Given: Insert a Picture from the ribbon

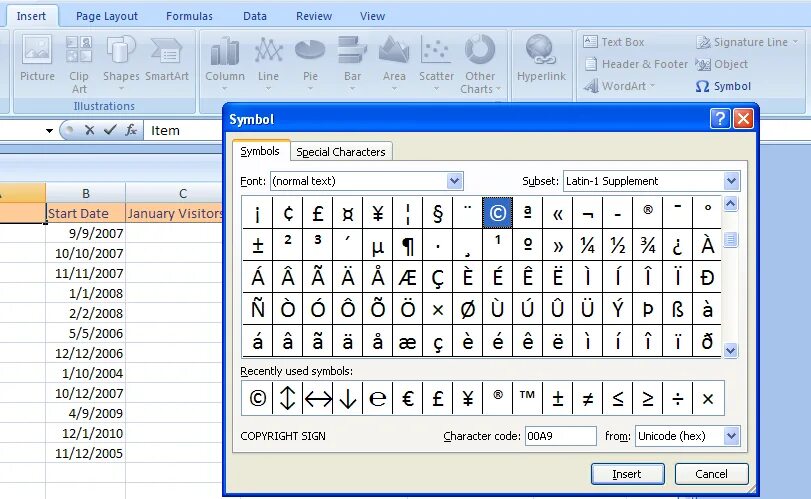Looking at the screenshot, I should click(x=37, y=58).
